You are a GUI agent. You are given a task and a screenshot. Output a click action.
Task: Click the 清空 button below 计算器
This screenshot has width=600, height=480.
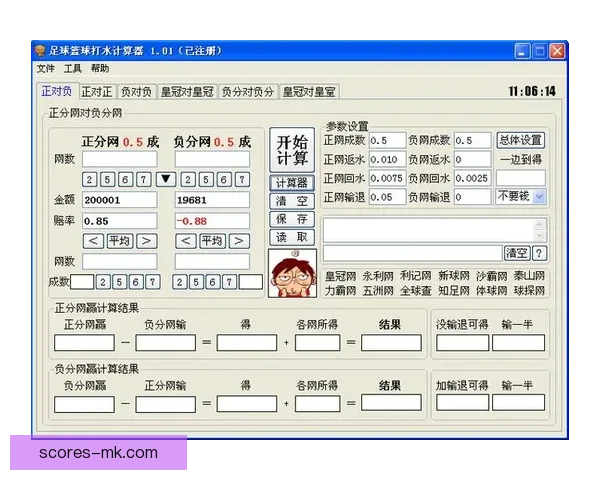292,201
